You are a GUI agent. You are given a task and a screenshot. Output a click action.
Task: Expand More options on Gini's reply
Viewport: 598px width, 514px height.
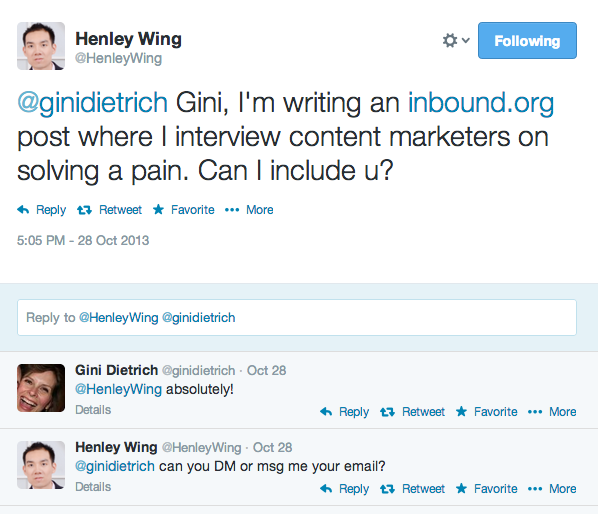[x=552, y=412]
